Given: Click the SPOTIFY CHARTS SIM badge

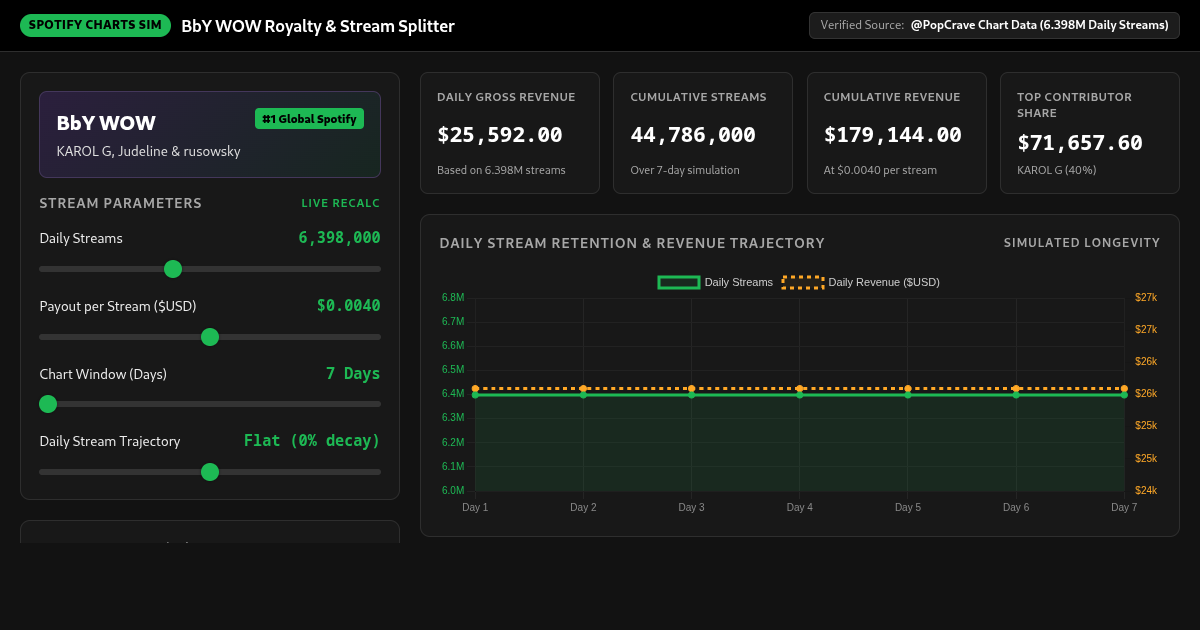Looking at the screenshot, I should [95, 25].
